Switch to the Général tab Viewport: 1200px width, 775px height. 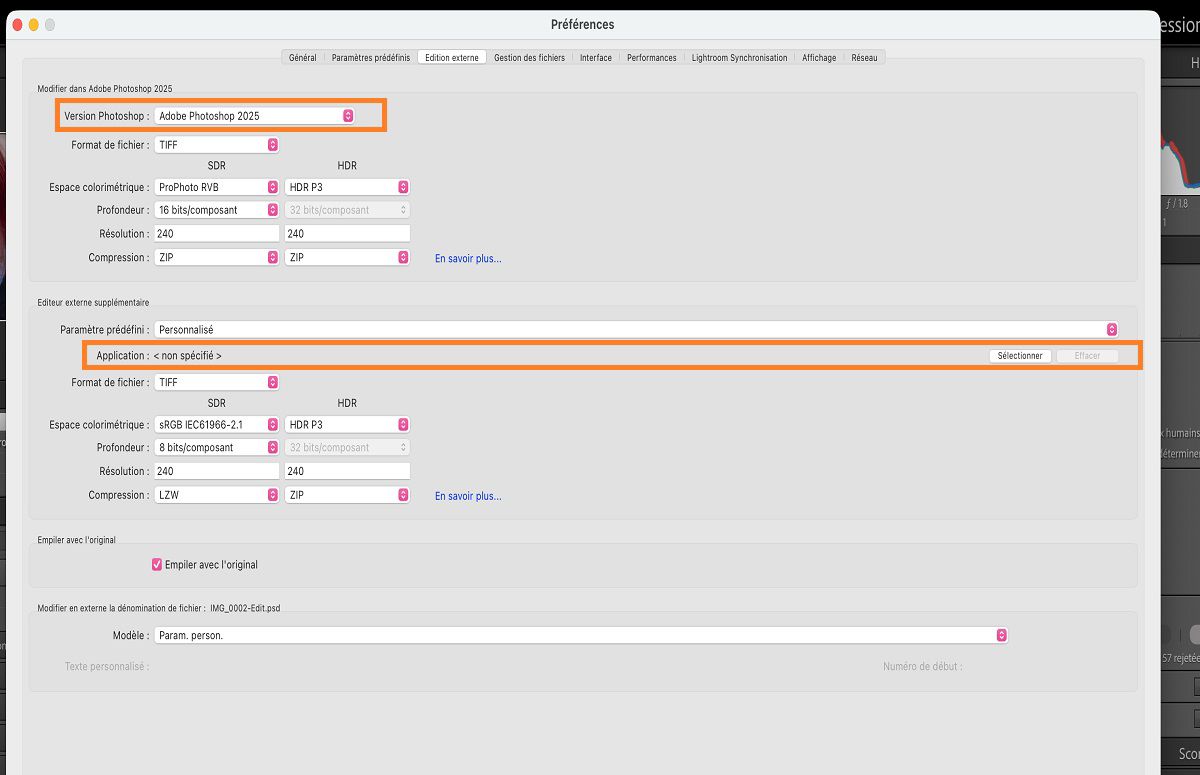(x=302, y=58)
